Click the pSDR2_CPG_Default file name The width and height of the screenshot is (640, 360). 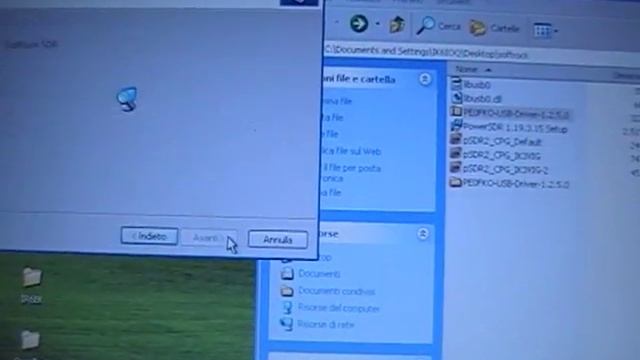[x=502, y=141]
